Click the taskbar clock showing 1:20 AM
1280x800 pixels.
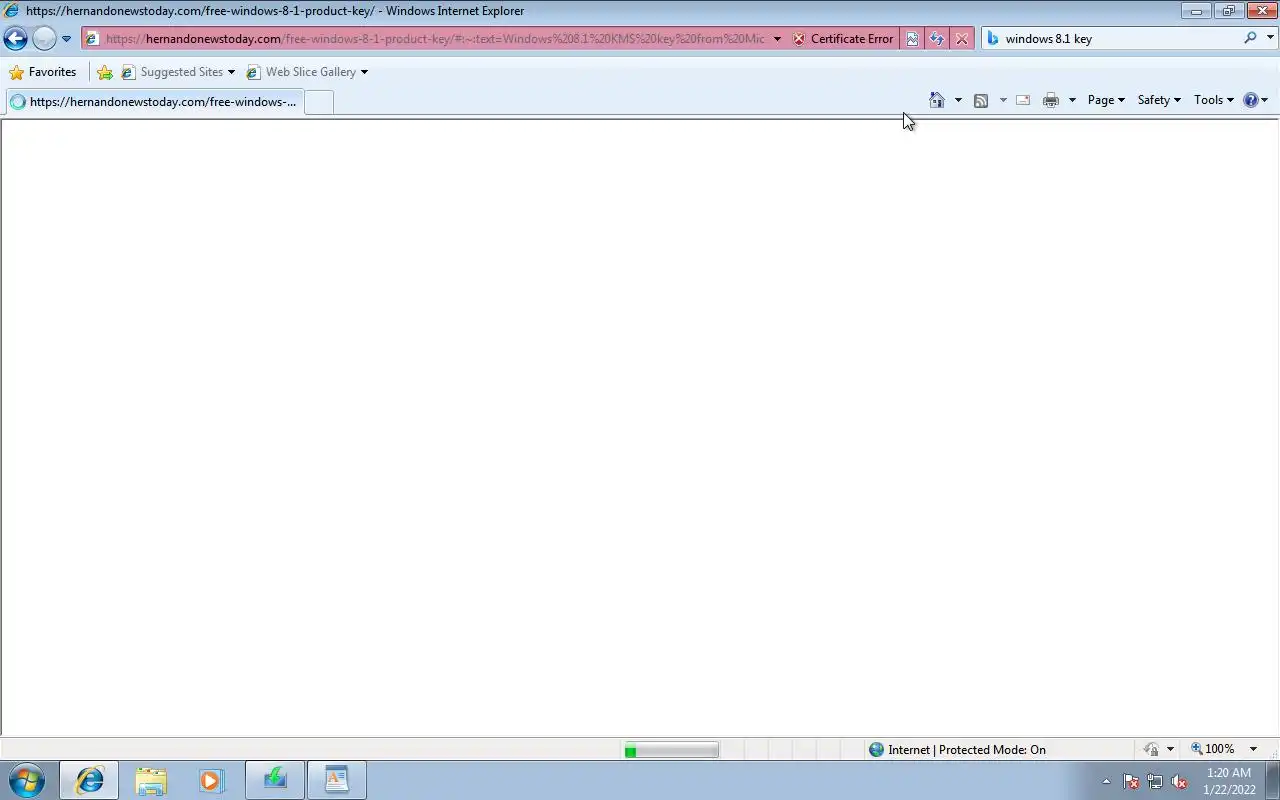coord(1229,781)
